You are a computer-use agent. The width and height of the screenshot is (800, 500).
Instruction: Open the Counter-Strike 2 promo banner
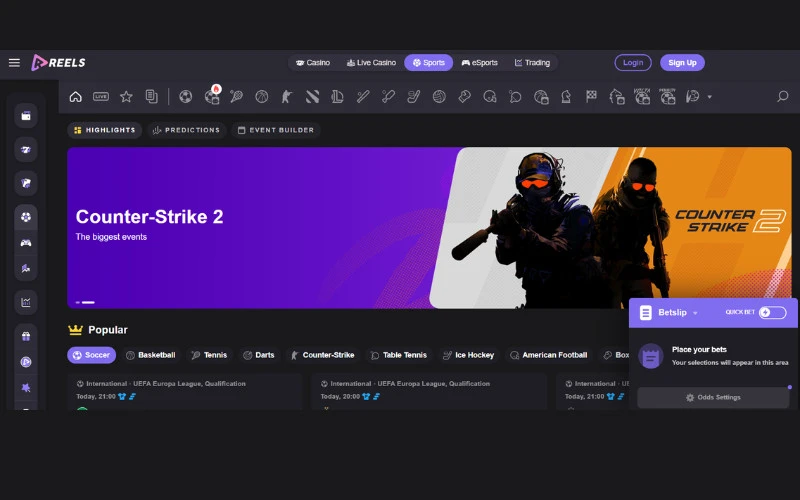click(429, 228)
